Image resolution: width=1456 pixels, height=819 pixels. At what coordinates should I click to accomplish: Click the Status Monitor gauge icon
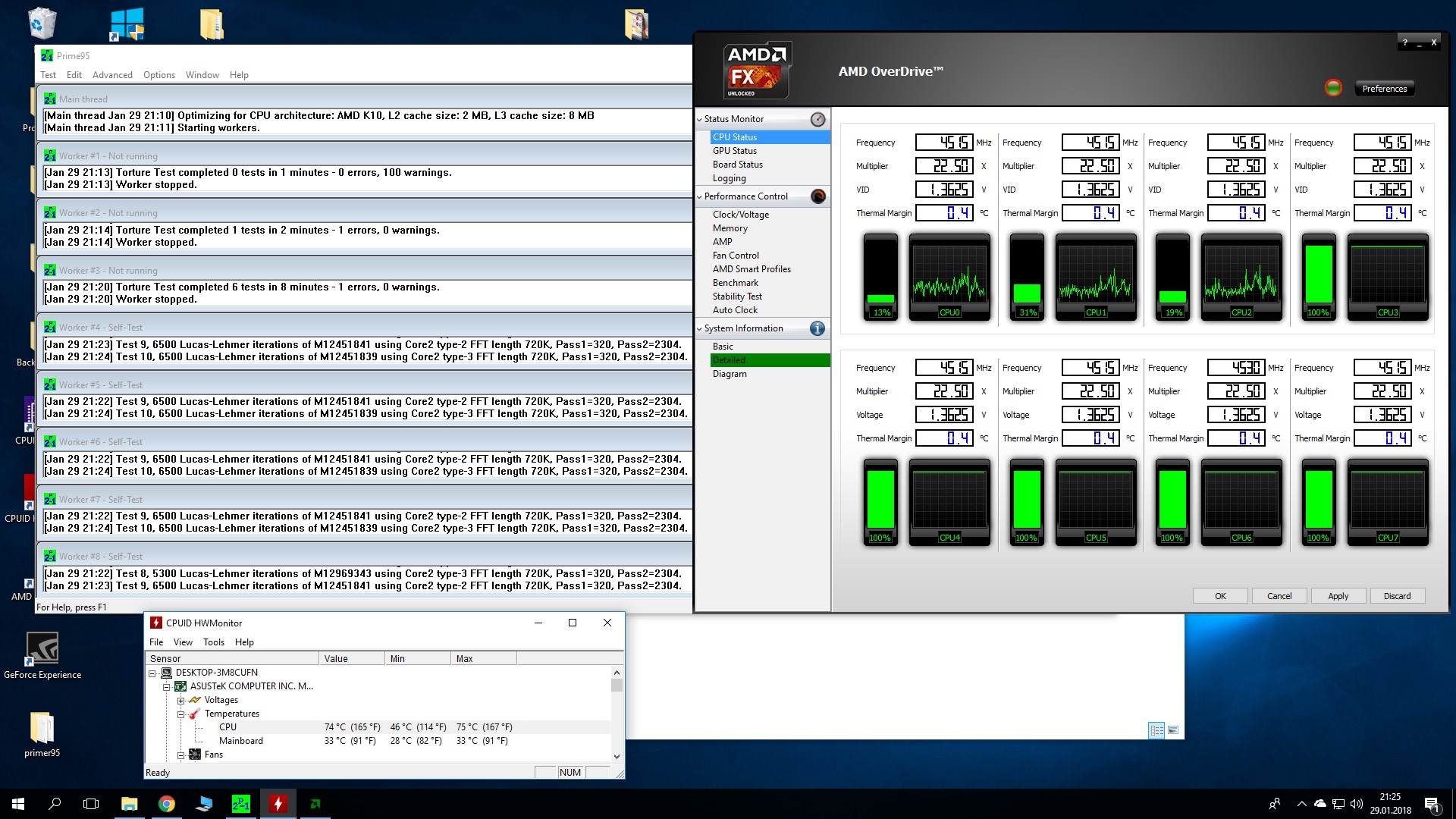coord(817,119)
